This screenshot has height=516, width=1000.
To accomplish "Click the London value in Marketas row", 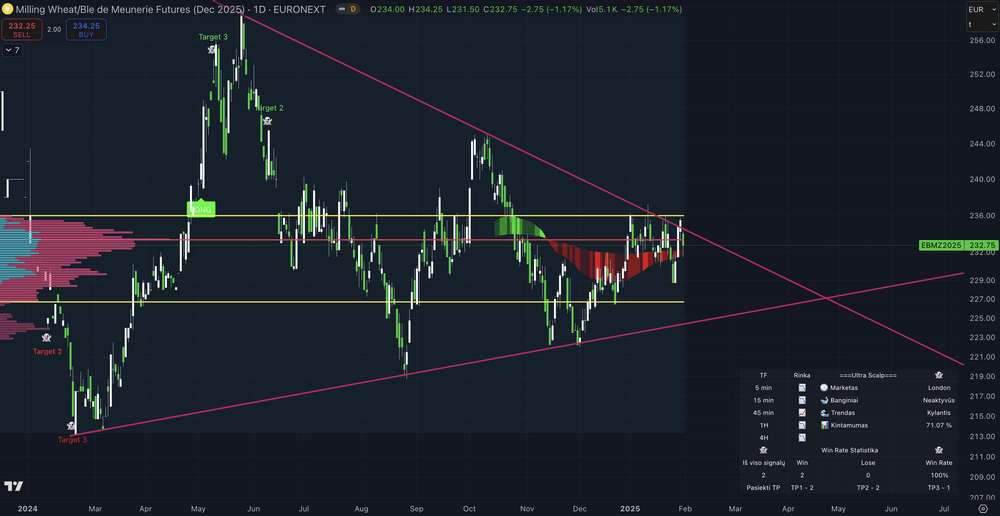I will pos(939,388).
